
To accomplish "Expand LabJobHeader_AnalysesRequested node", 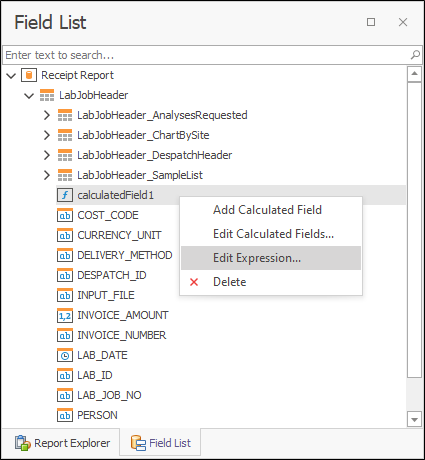I will [47, 115].
